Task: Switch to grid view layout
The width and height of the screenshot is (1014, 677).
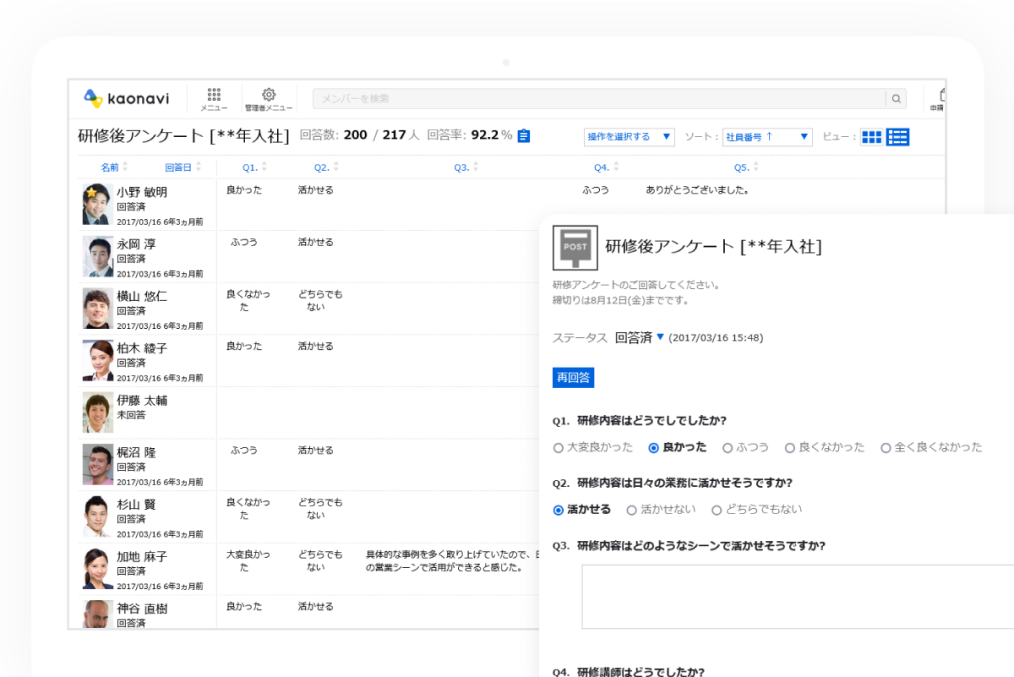Action: click(870, 137)
